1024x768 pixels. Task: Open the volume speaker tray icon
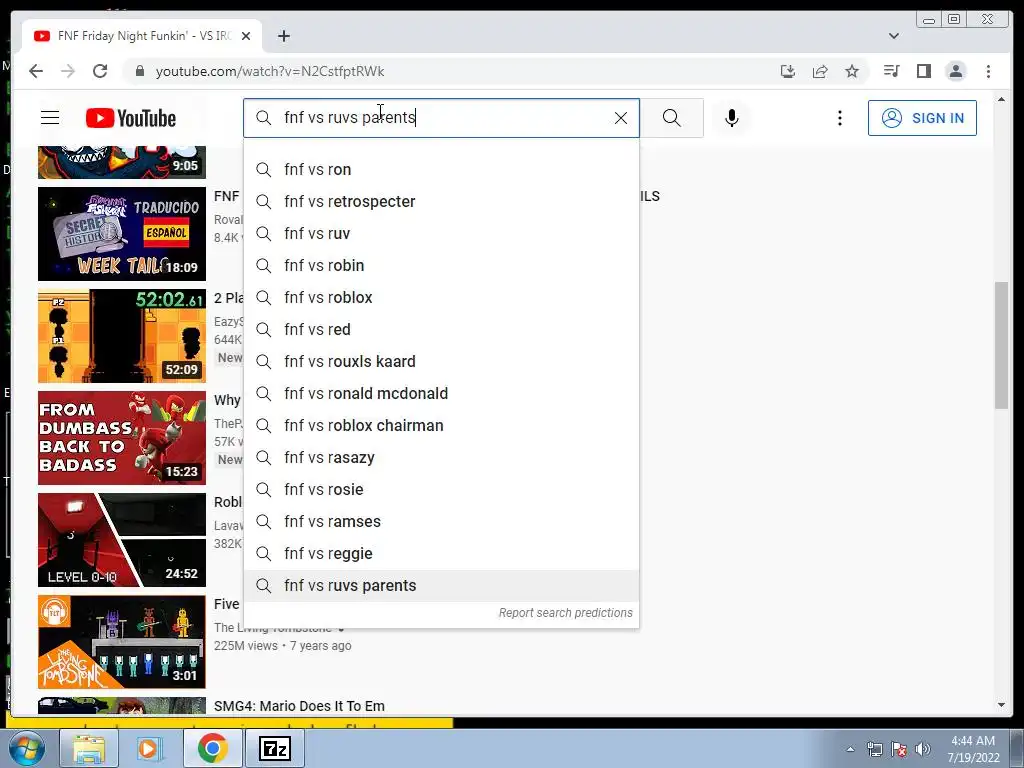click(x=922, y=749)
